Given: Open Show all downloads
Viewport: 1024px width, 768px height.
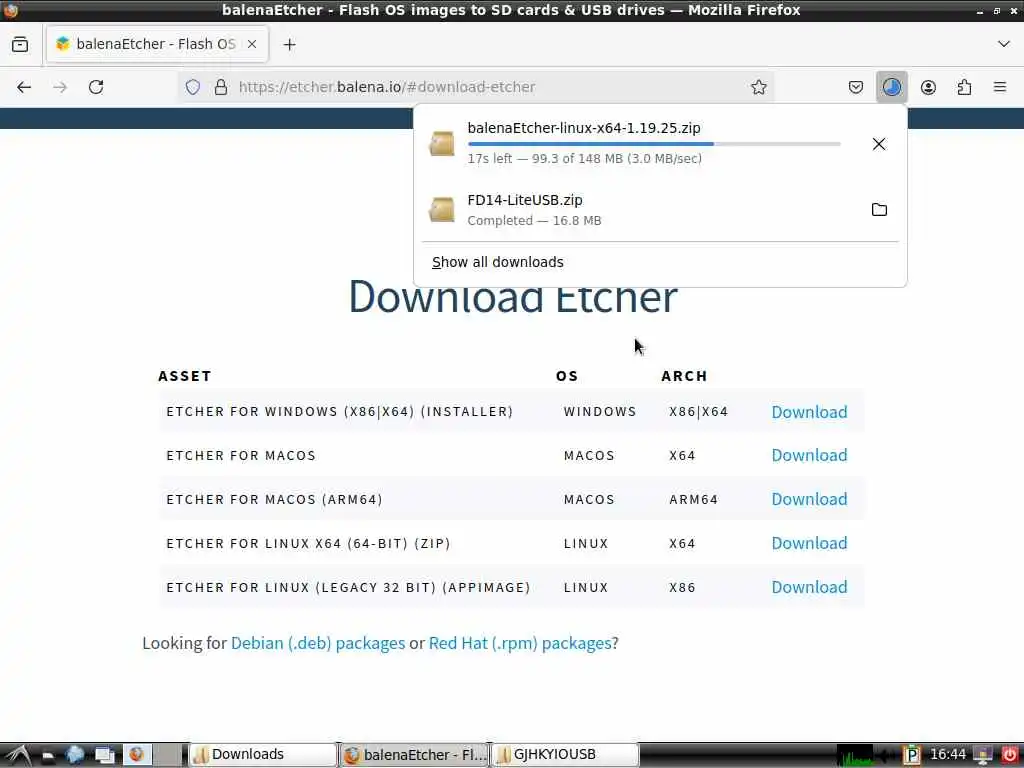Looking at the screenshot, I should [x=498, y=262].
